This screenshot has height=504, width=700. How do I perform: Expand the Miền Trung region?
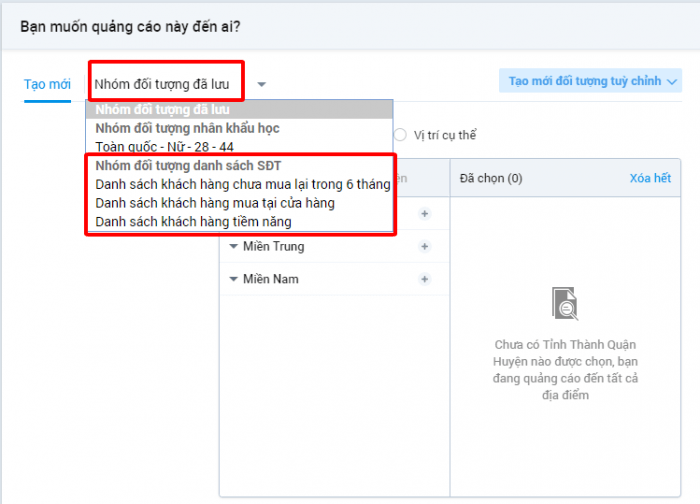coord(234,247)
